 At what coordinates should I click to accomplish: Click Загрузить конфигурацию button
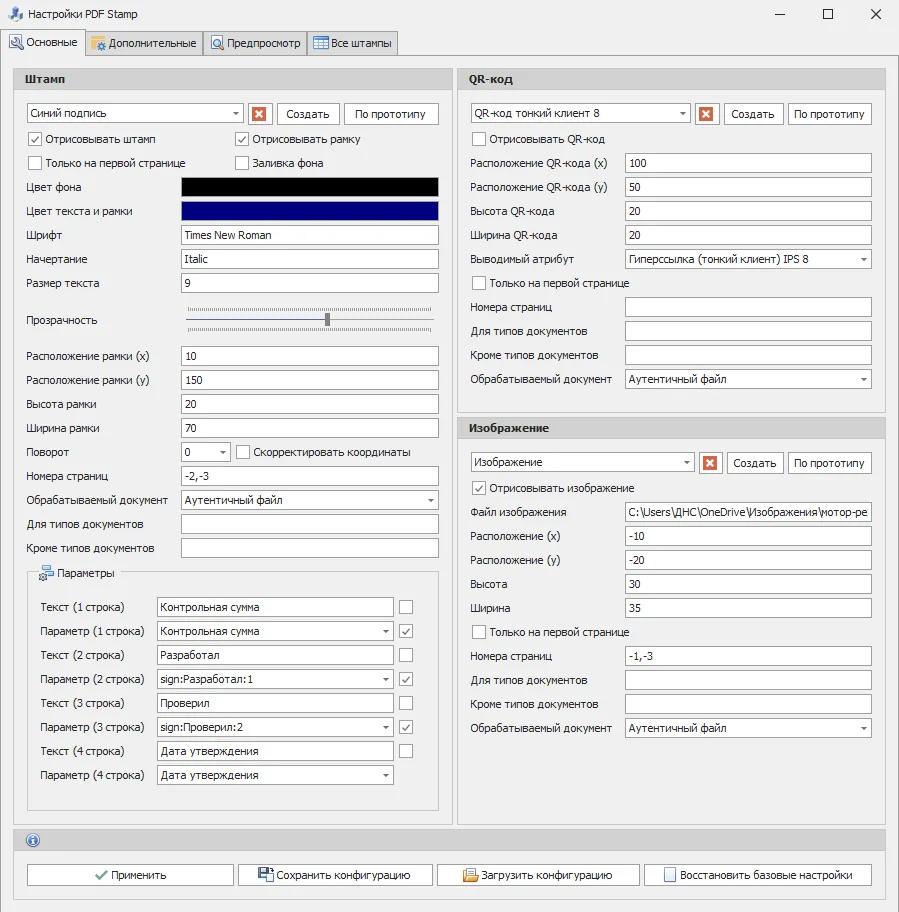coord(538,875)
